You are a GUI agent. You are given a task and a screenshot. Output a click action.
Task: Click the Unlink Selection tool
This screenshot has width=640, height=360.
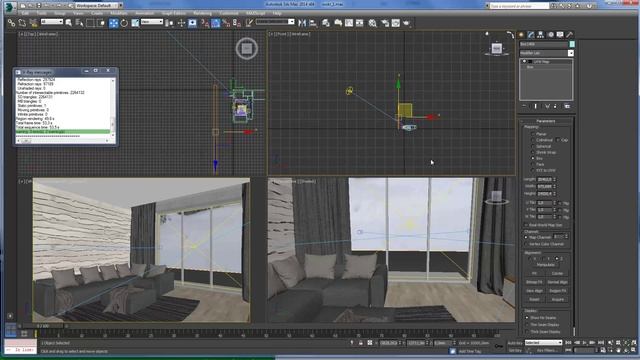(x=22, y=23)
